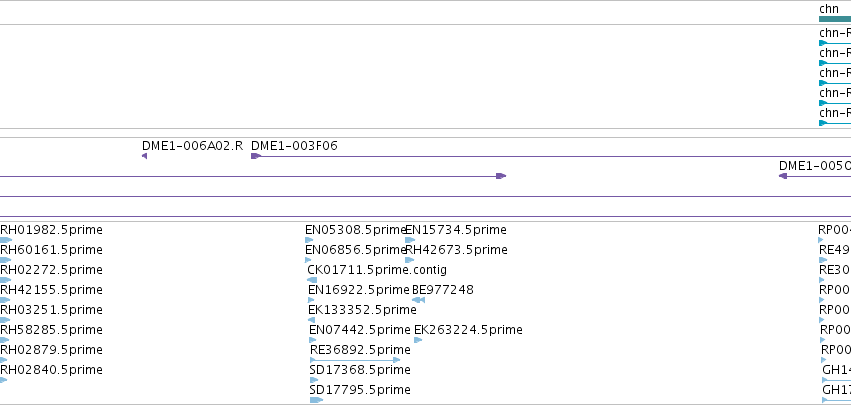
Task: Click the EK263224.5prime arrow marker
Action: click(418, 340)
